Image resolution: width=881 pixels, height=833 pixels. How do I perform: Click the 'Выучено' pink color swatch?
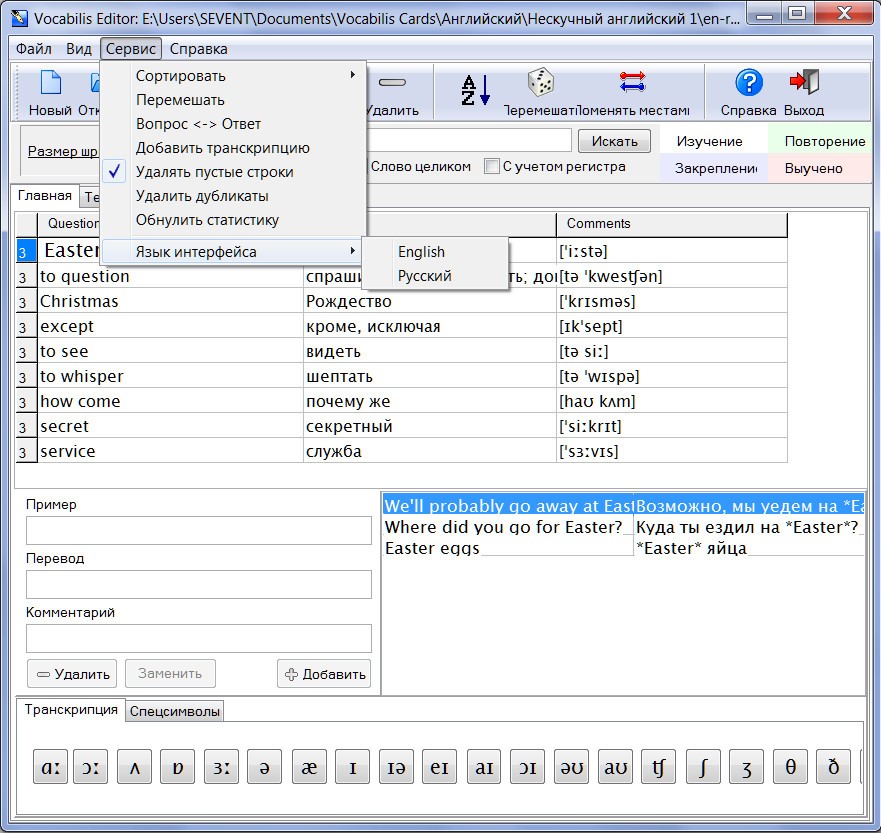(x=820, y=168)
